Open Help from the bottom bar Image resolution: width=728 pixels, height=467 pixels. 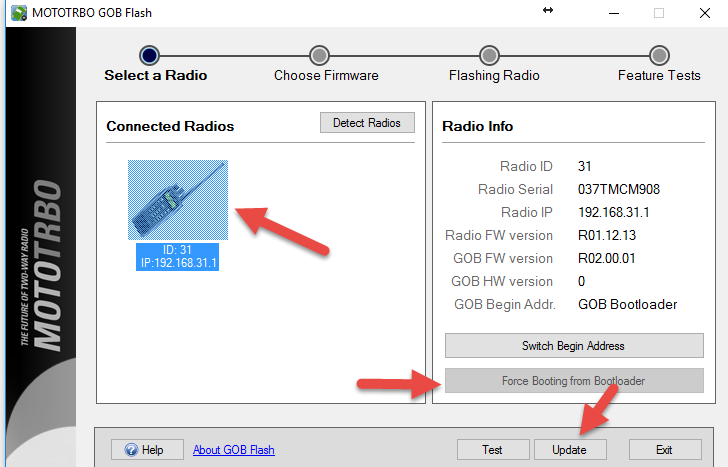tap(147, 450)
